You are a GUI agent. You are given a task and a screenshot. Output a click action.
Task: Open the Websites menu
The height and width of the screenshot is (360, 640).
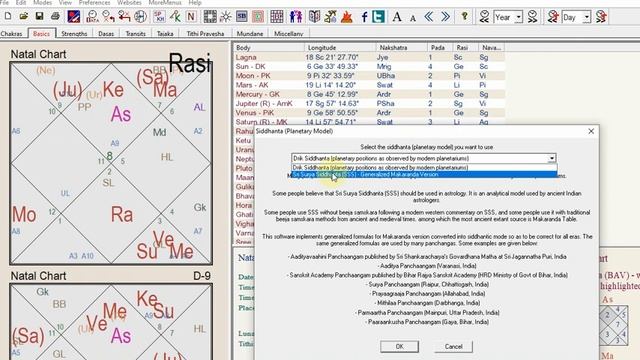[129, 2]
